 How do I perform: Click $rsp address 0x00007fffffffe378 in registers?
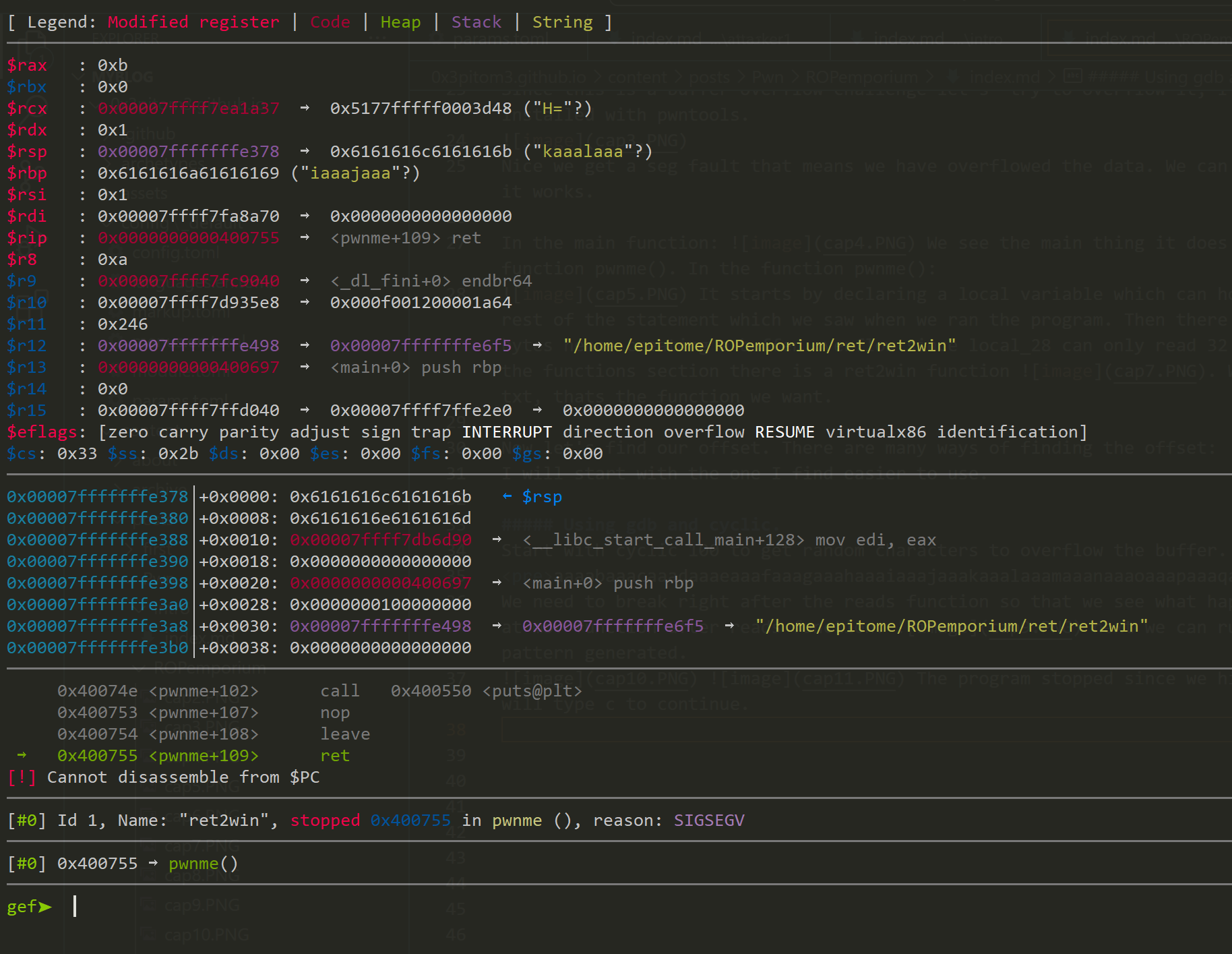tap(189, 152)
